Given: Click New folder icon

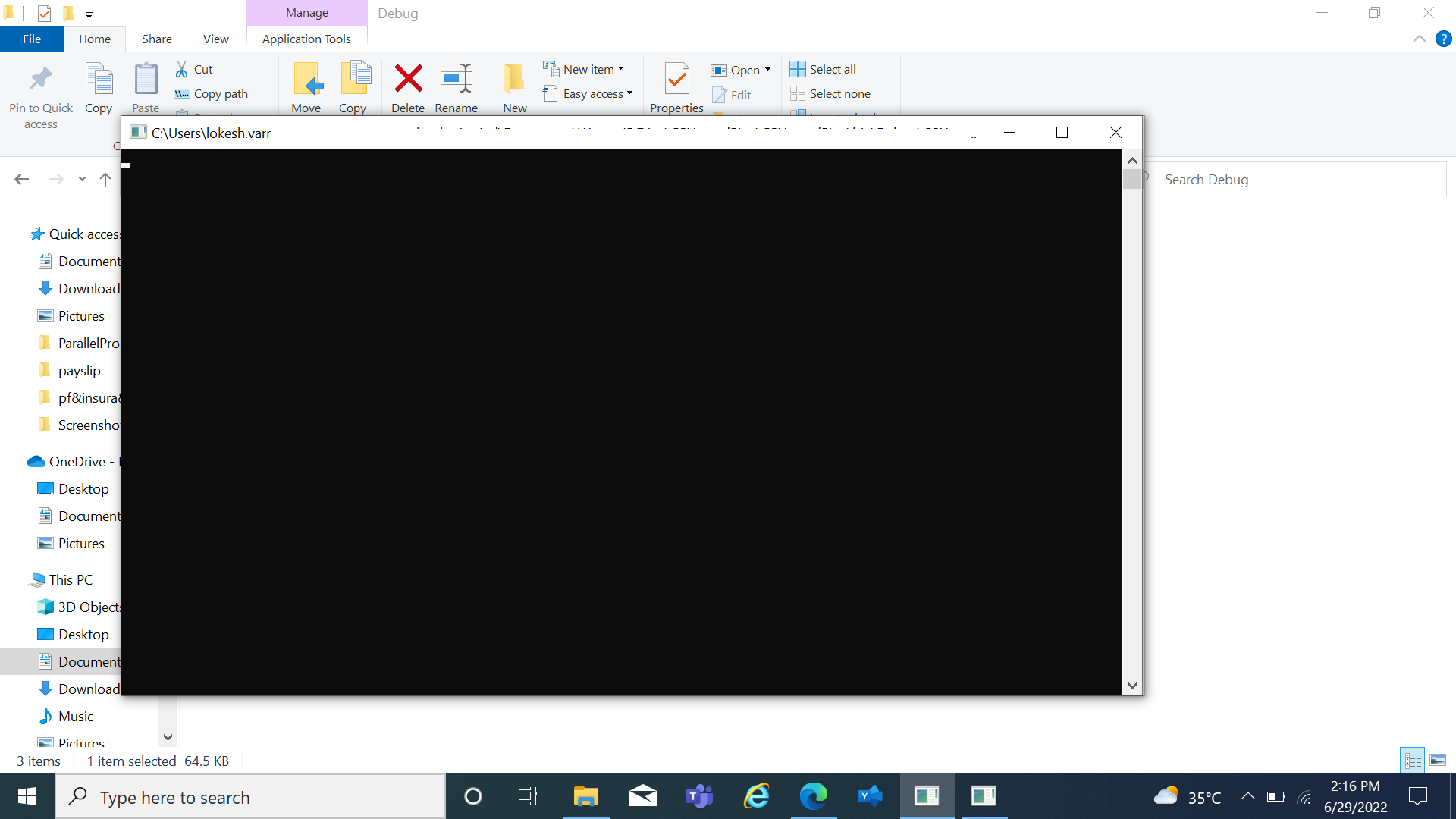Looking at the screenshot, I should pyautogui.click(x=514, y=79).
